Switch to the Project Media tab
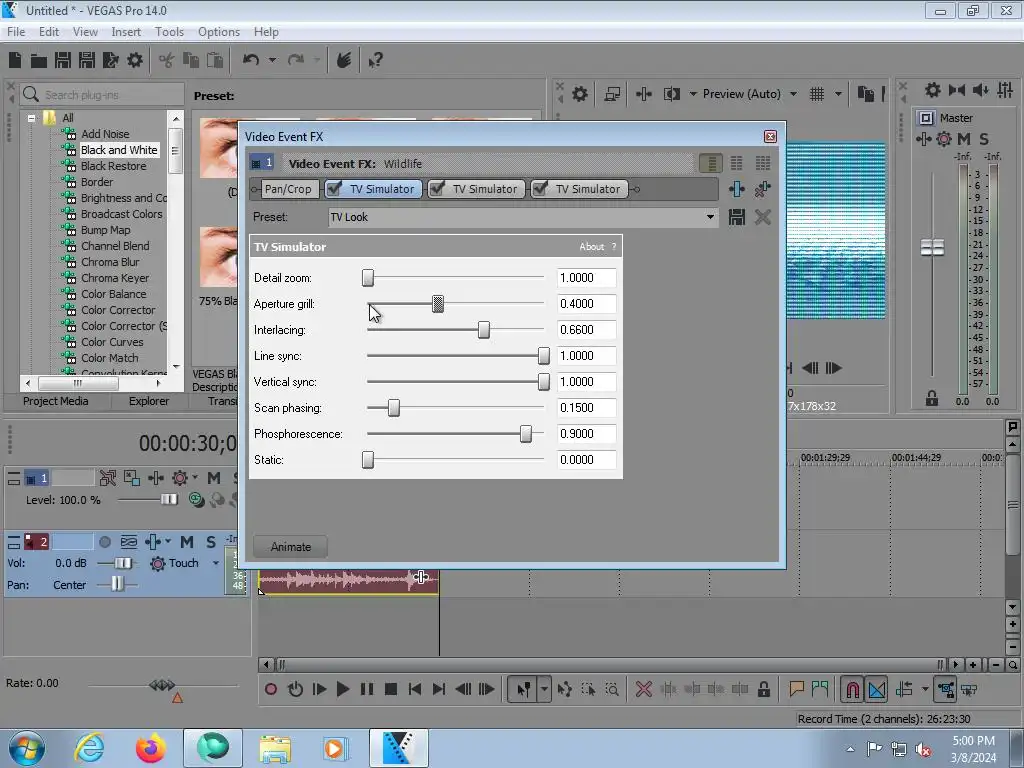 point(56,401)
